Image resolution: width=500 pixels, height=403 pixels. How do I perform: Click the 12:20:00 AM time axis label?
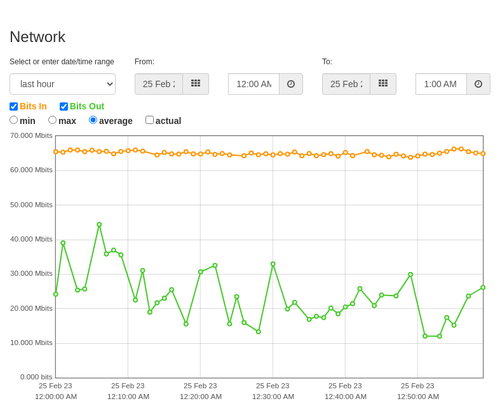[201, 391]
